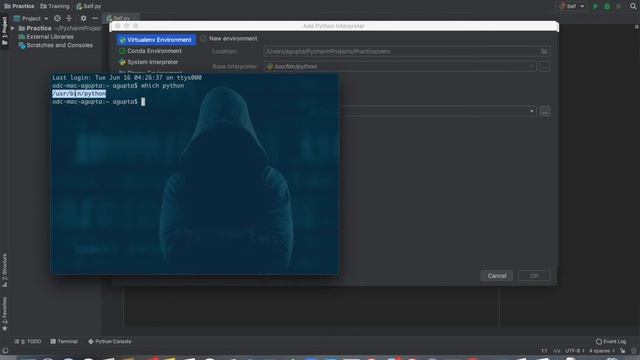
Task: Open the existing interpreter dropdown arrow
Action: tap(531, 111)
